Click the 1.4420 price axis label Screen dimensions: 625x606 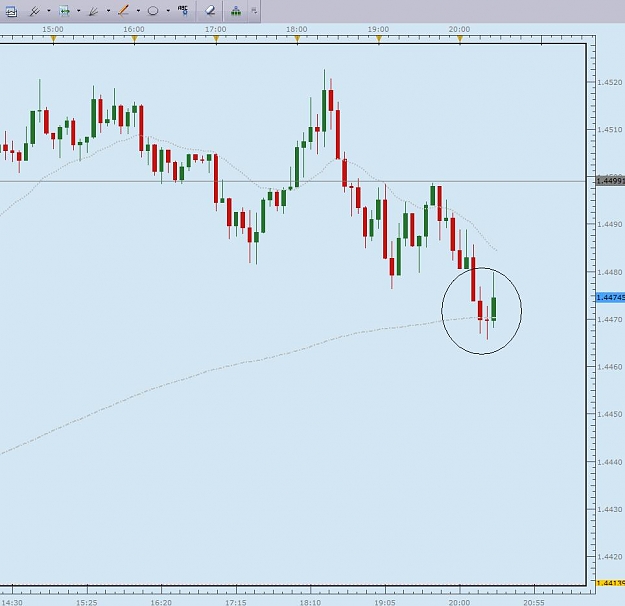pyautogui.click(x=610, y=557)
